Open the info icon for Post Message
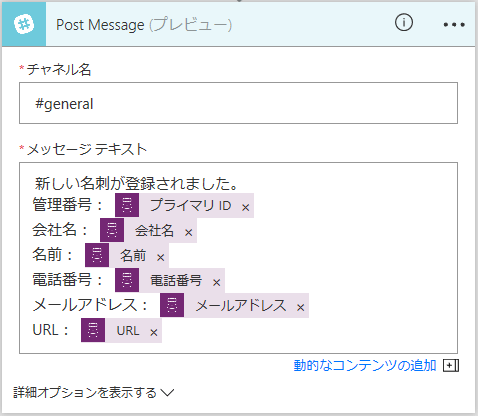The image size is (478, 416). tap(404, 23)
